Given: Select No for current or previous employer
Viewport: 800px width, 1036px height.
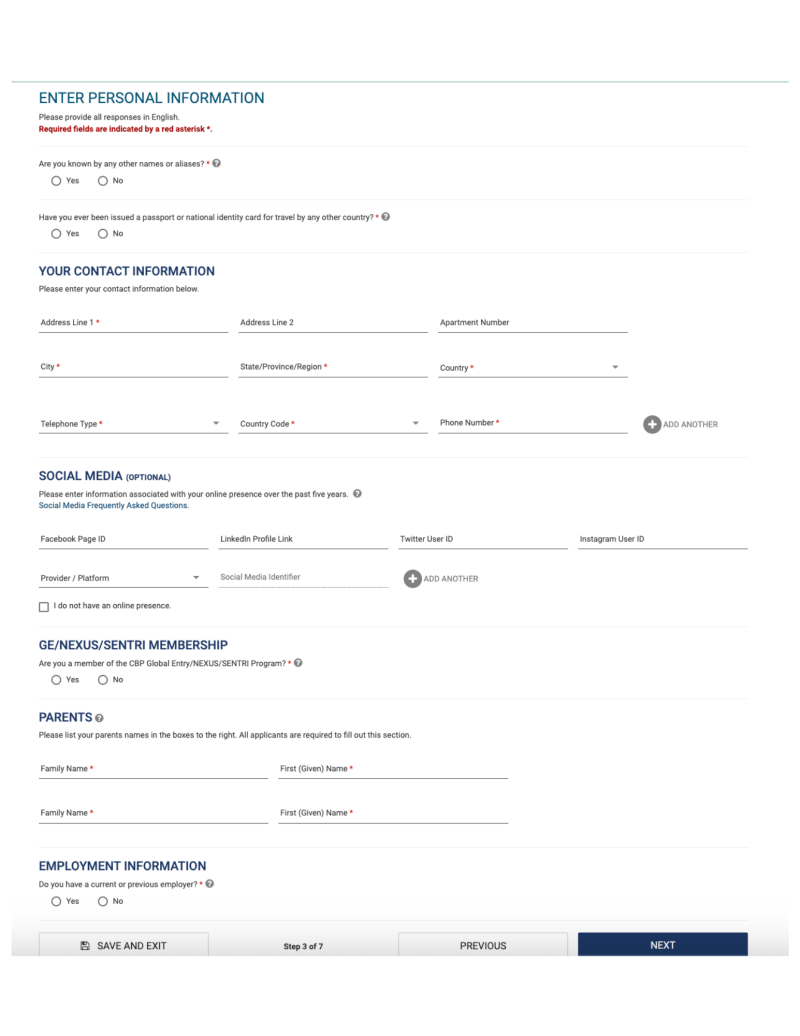Looking at the screenshot, I should pos(103,901).
